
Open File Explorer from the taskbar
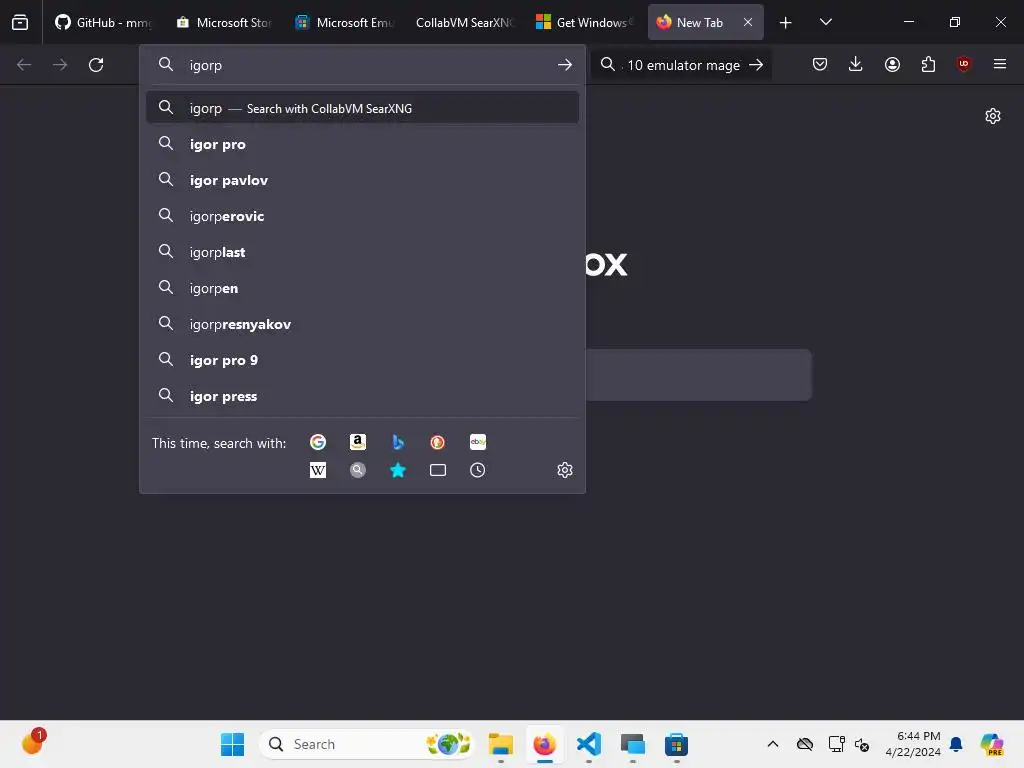tap(501, 744)
